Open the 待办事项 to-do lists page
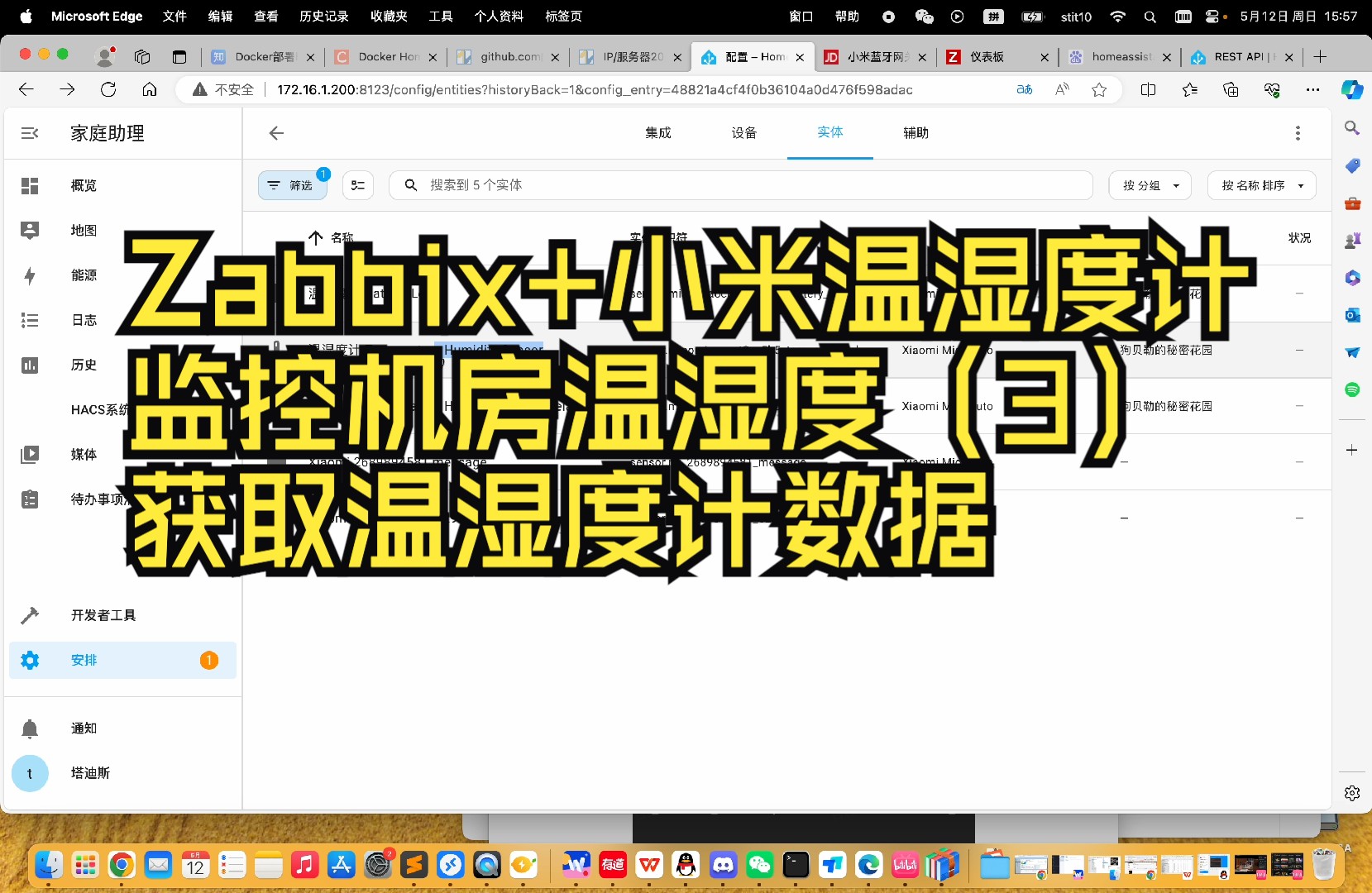The image size is (1372, 893). [x=122, y=499]
